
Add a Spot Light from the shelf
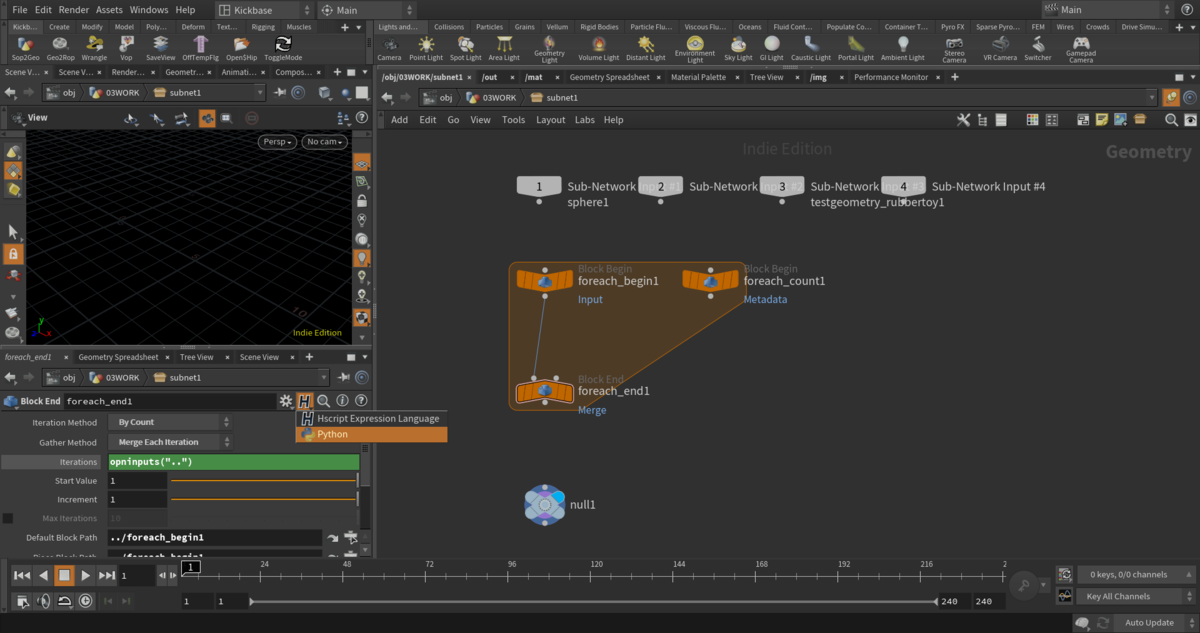coord(465,49)
